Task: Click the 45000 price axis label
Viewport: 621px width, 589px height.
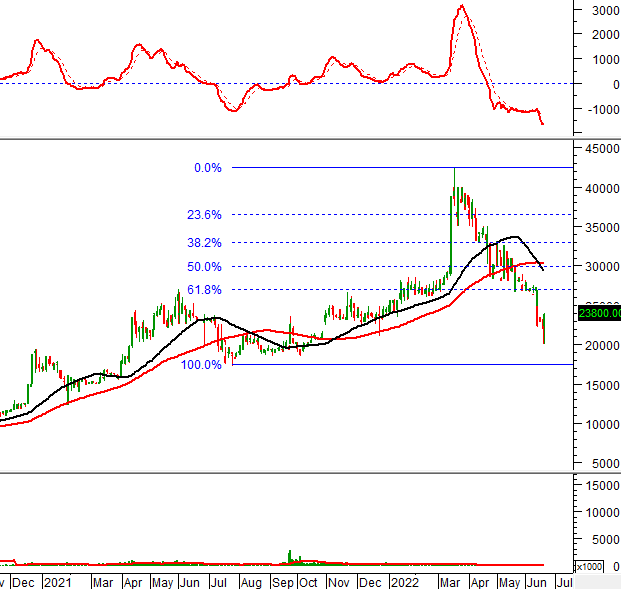Action: [x=599, y=149]
